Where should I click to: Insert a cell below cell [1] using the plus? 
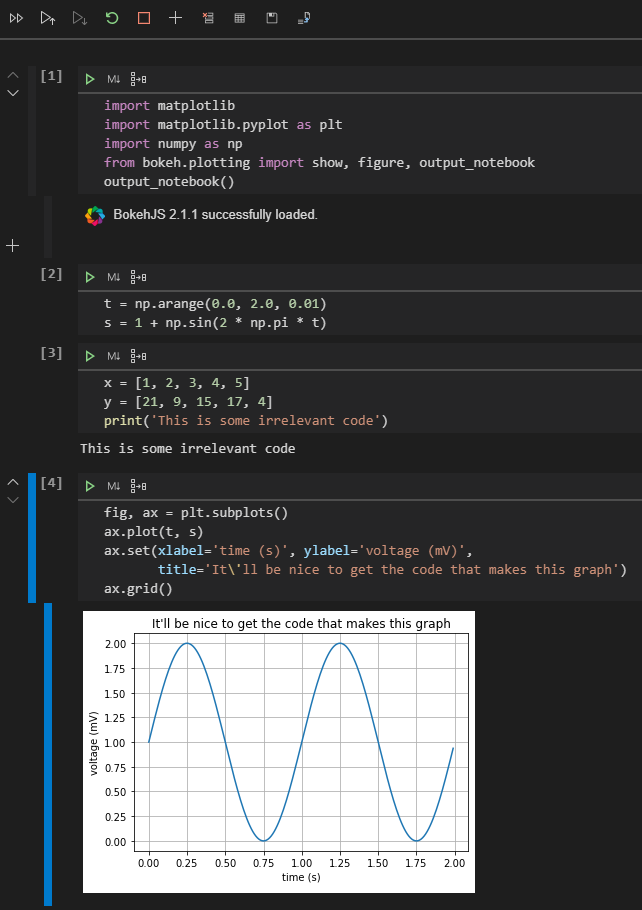click(x=12, y=245)
